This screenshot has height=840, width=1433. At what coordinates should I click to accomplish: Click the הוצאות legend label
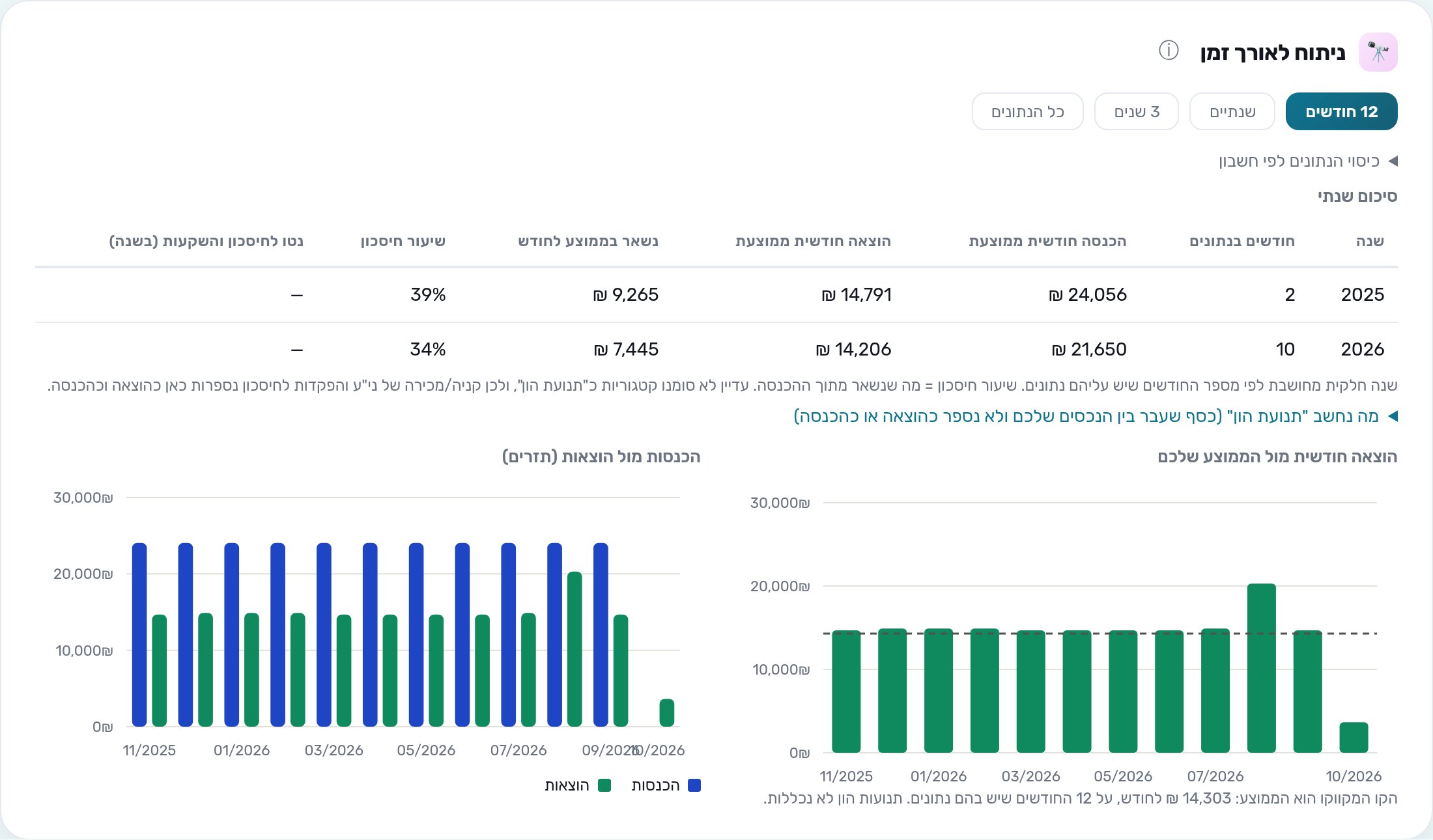[x=567, y=785]
